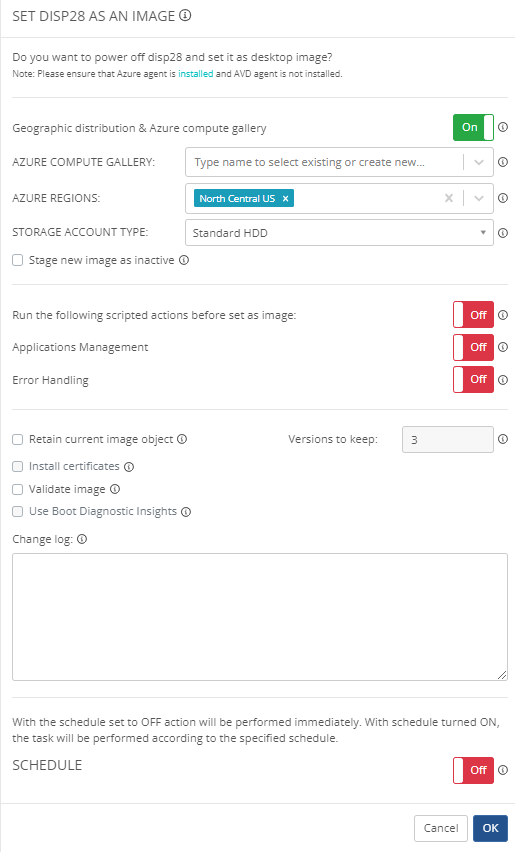The width and height of the screenshot is (515, 852).
Task: Click inside the Change log text area
Action: (x=260, y=617)
